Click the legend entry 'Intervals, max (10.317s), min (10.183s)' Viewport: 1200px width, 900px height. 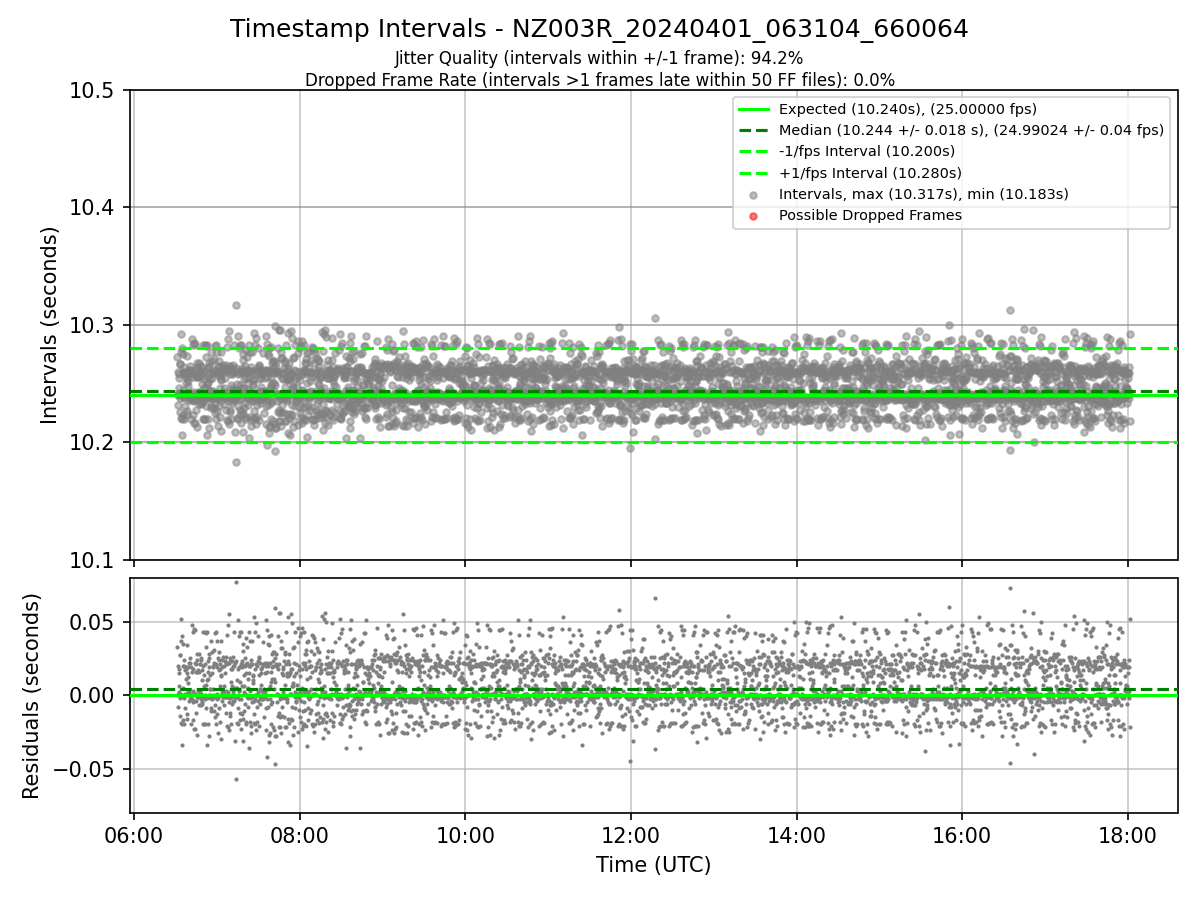(924, 194)
